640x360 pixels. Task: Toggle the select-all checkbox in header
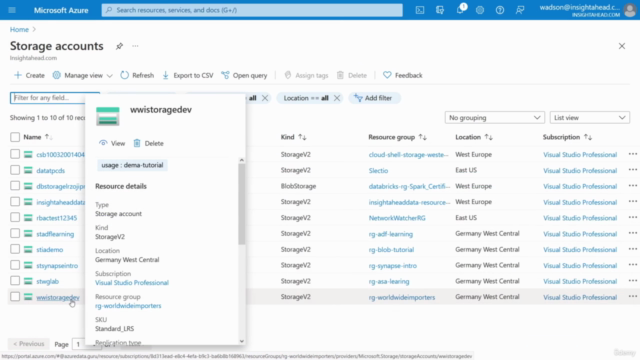click(x=15, y=137)
